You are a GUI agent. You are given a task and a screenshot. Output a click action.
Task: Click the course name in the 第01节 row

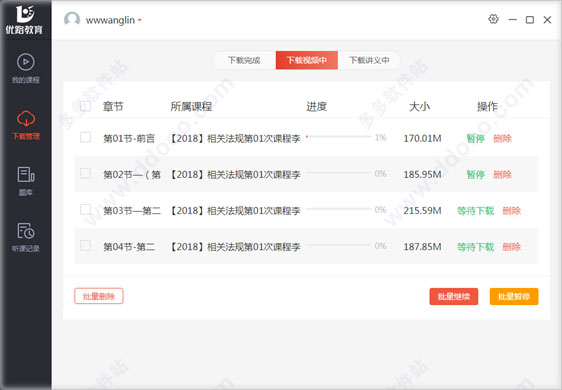(x=234, y=138)
